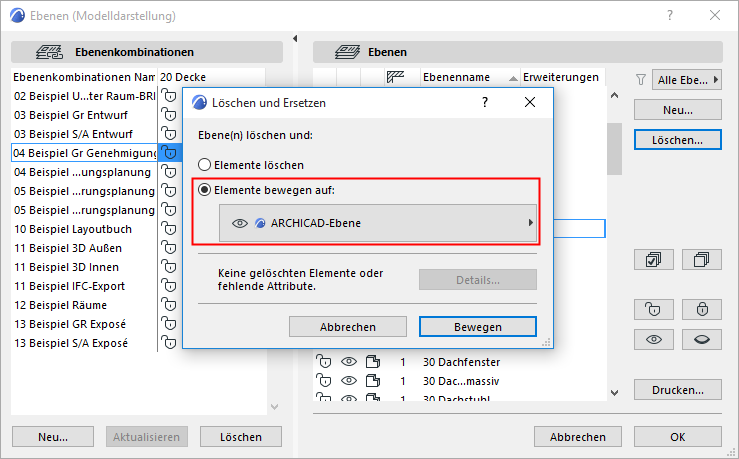Screen dimensions: 739x459
Task: Click the hide layers closed-eye button
Action: click(x=701, y=340)
